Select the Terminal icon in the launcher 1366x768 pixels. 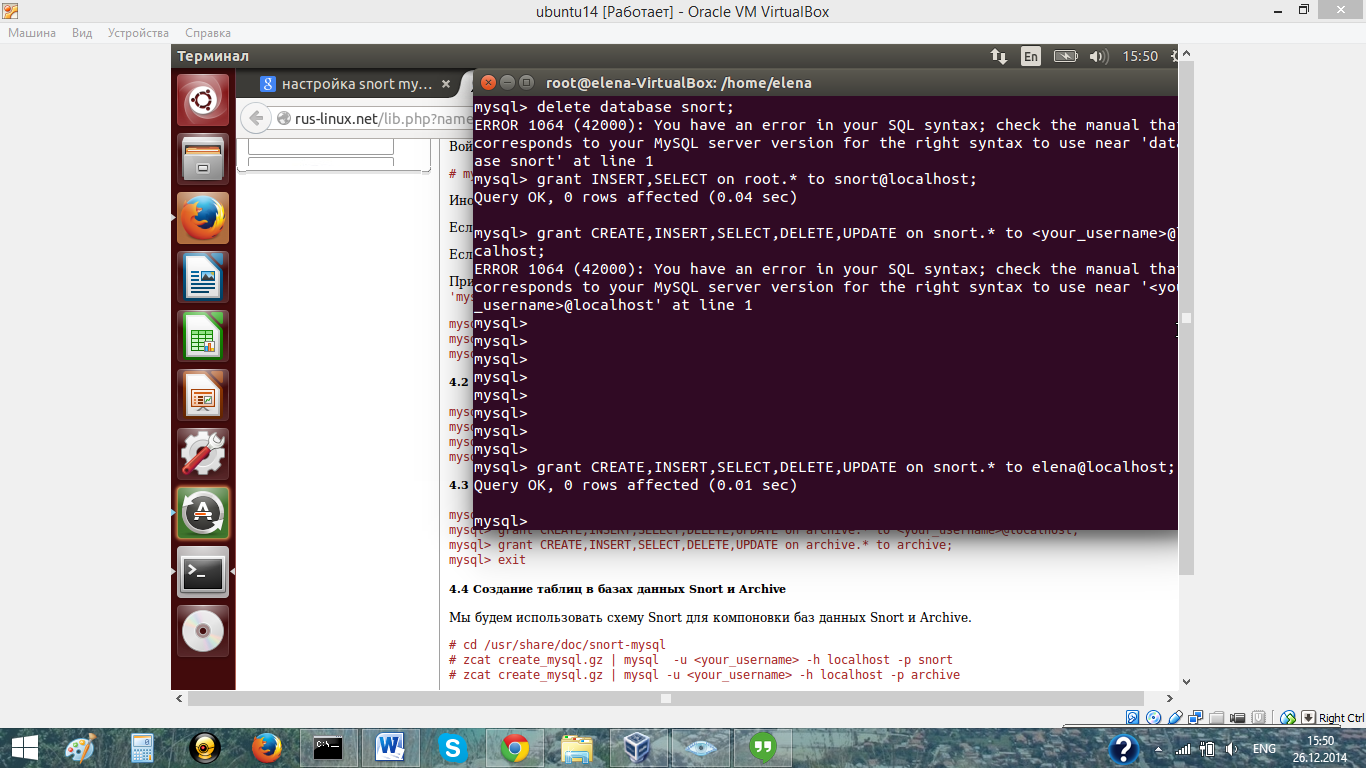pyautogui.click(x=203, y=572)
